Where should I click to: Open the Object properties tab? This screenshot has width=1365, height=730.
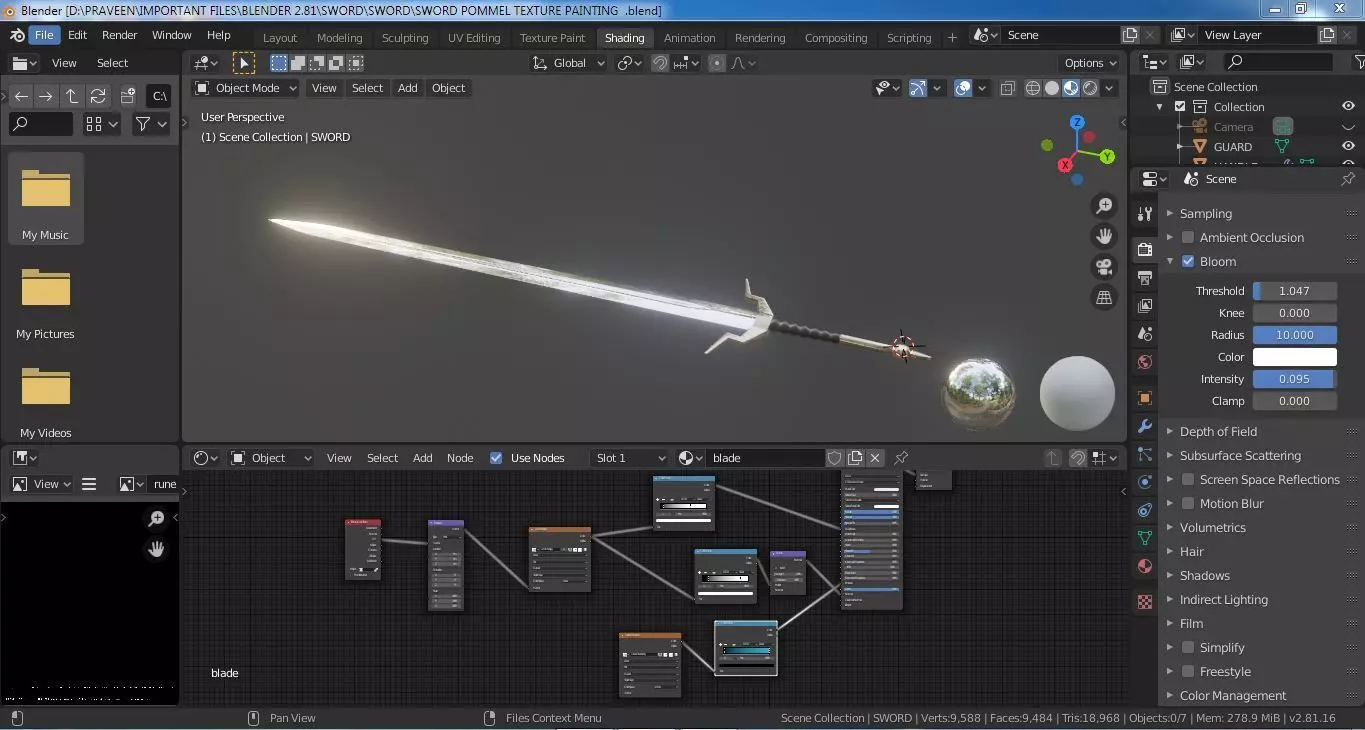1145,398
